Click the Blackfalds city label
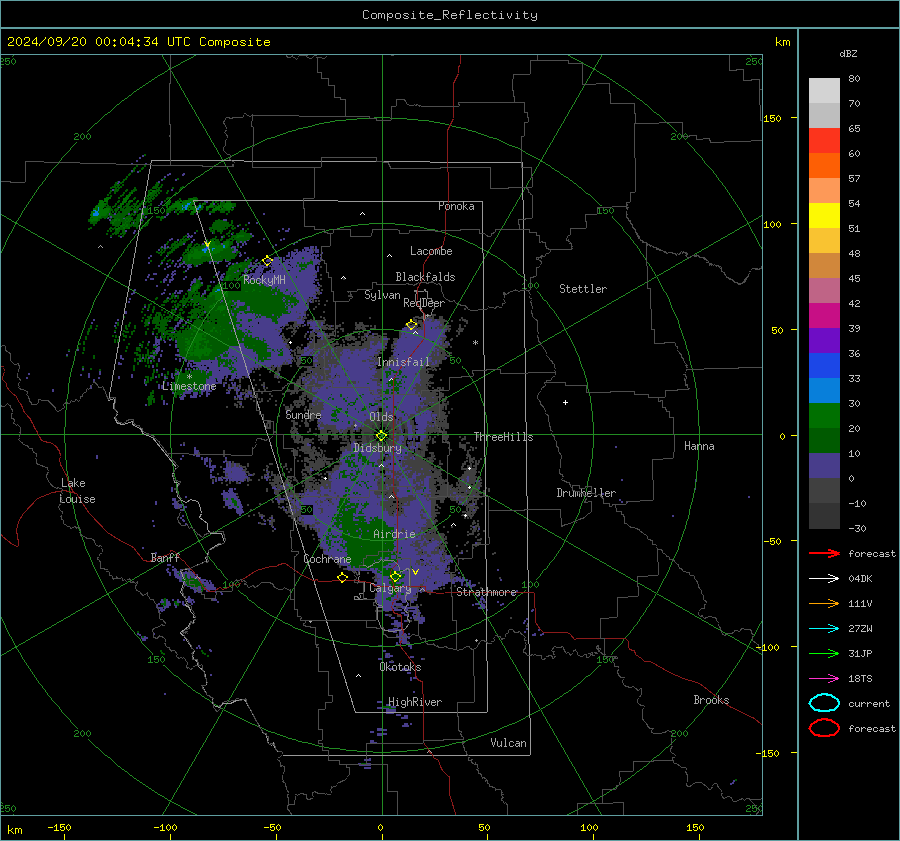The image size is (900, 841). 425,277
